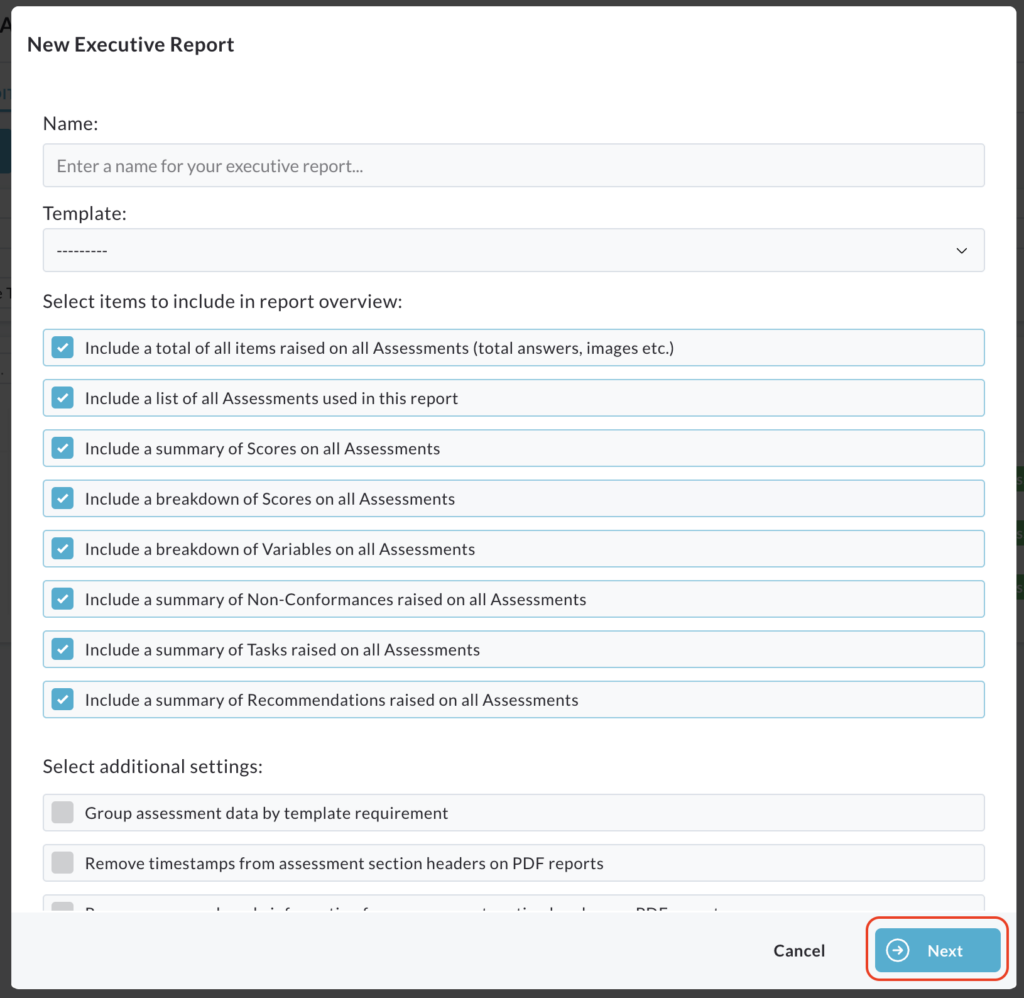The width and height of the screenshot is (1024, 998).
Task: Click 'Include a breakdown of Scores on all Assessments' label
Action: pyautogui.click(x=270, y=499)
